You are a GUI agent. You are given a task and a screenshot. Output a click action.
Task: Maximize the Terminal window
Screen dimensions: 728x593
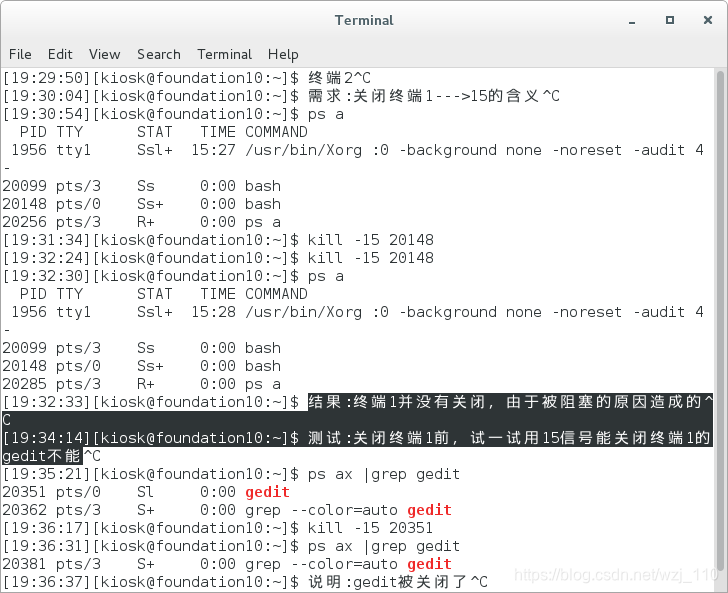tap(670, 20)
